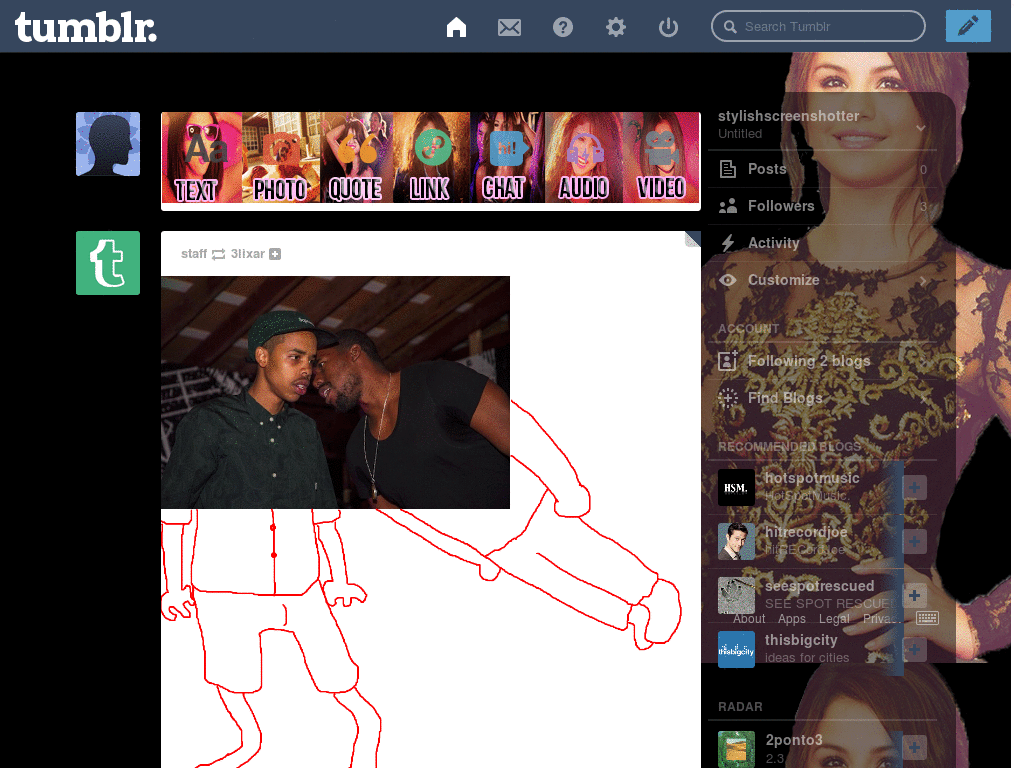The image size is (1024, 768).
Task: Follow hitrecordjoe with its plus button
Action: [x=915, y=541]
